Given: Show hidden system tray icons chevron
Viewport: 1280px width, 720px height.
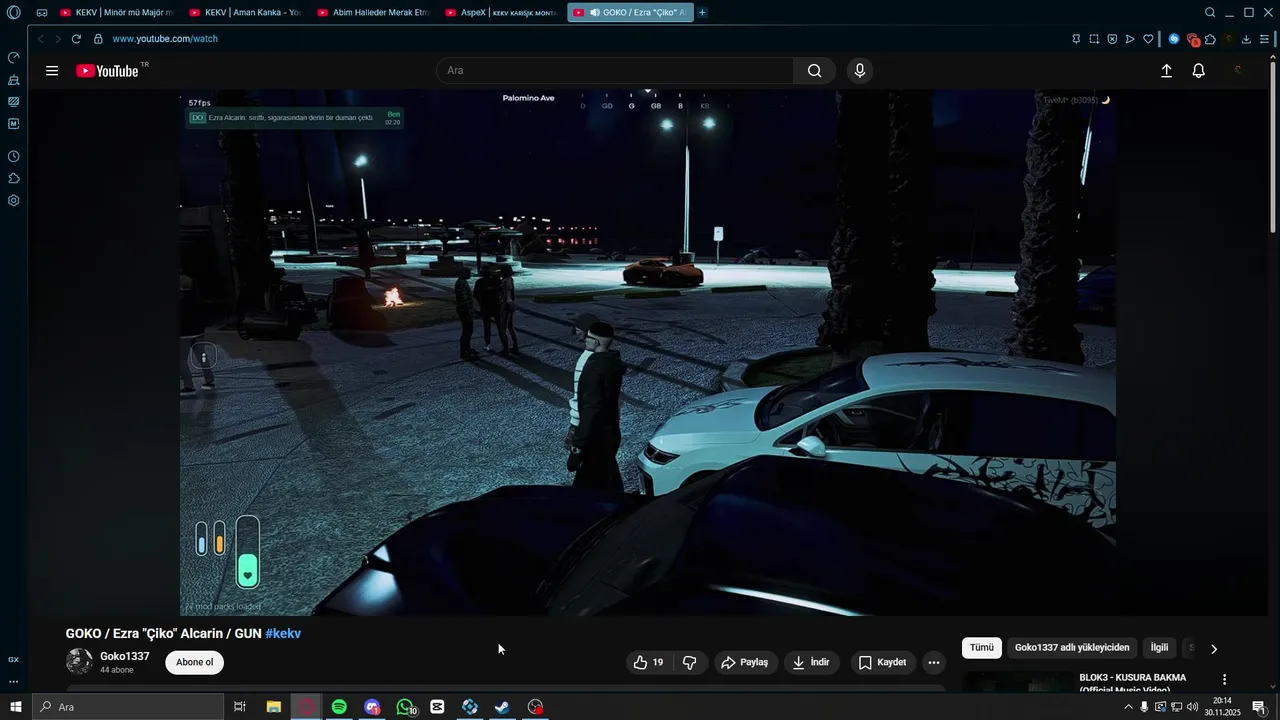Looking at the screenshot, I should tap(1128, 707).
